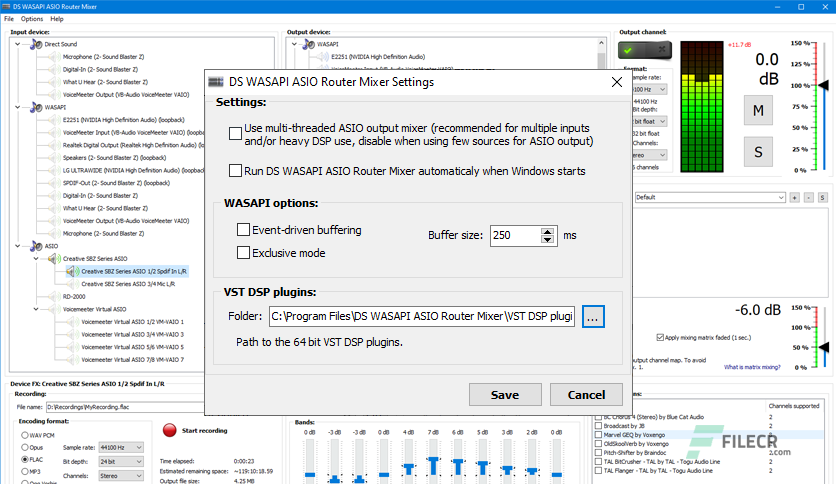Toggle the output channel enable switch
This screenshot has width=836, height=484.
(x=645, y=50)
